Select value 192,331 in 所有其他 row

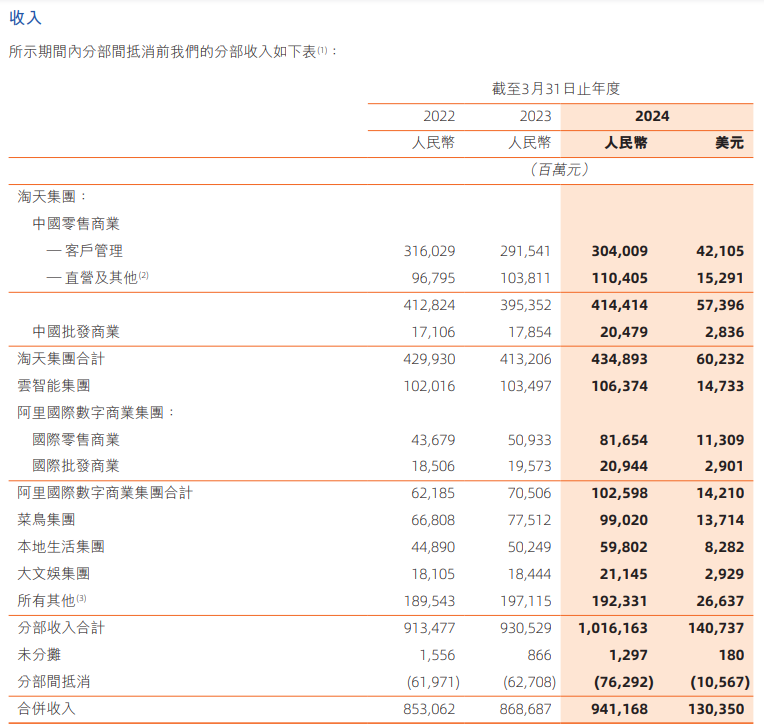pyautogui.click(x=620, y=601)
